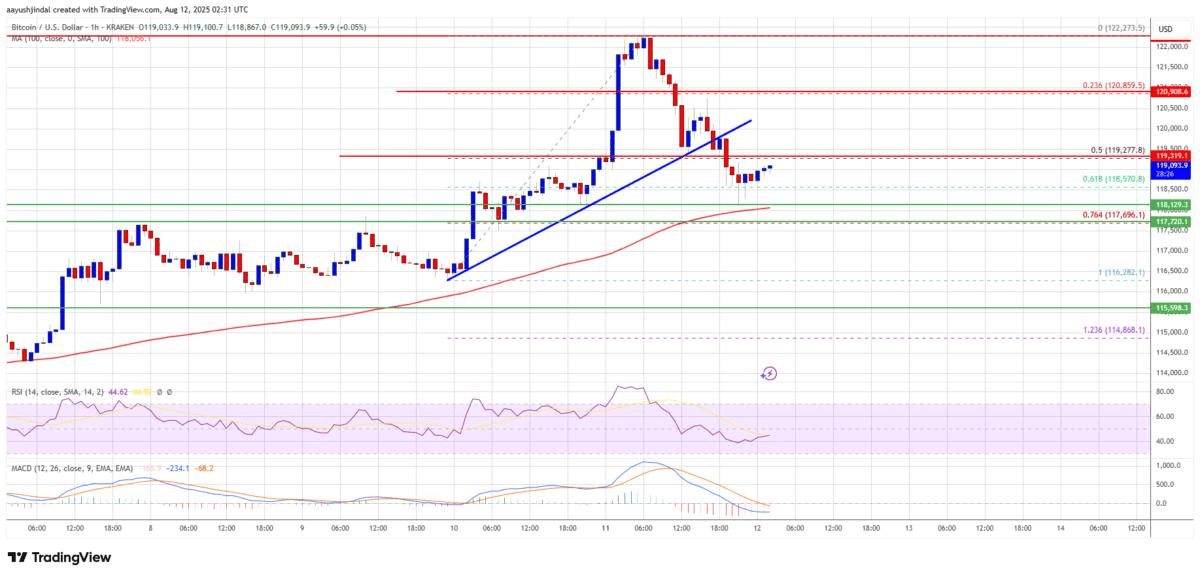Open the RSI (14, close, SMA) indicator legend
This screenshot has height=577, width=1200.
[54, 393]
